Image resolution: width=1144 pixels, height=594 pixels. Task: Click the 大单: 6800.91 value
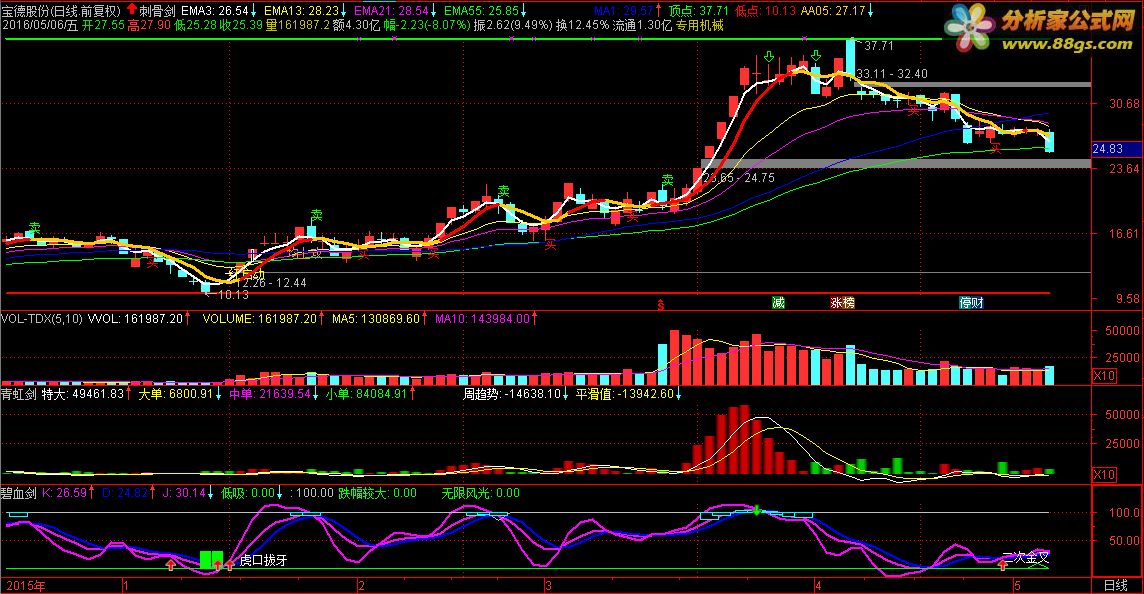point(176,394)
